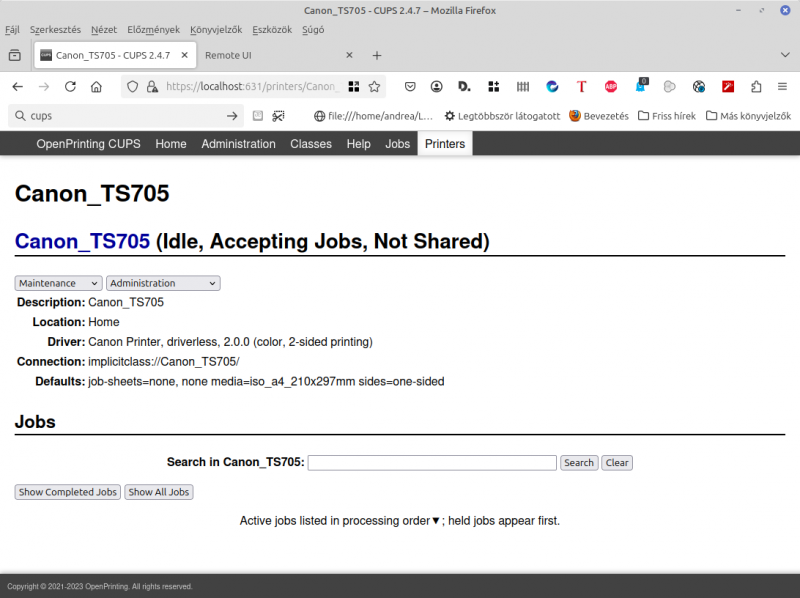Screen dimensions: 800x598
Task: Select the Canon_TS705 - CUPS 2.4.7 tab
Action: [x=113, y=55]
